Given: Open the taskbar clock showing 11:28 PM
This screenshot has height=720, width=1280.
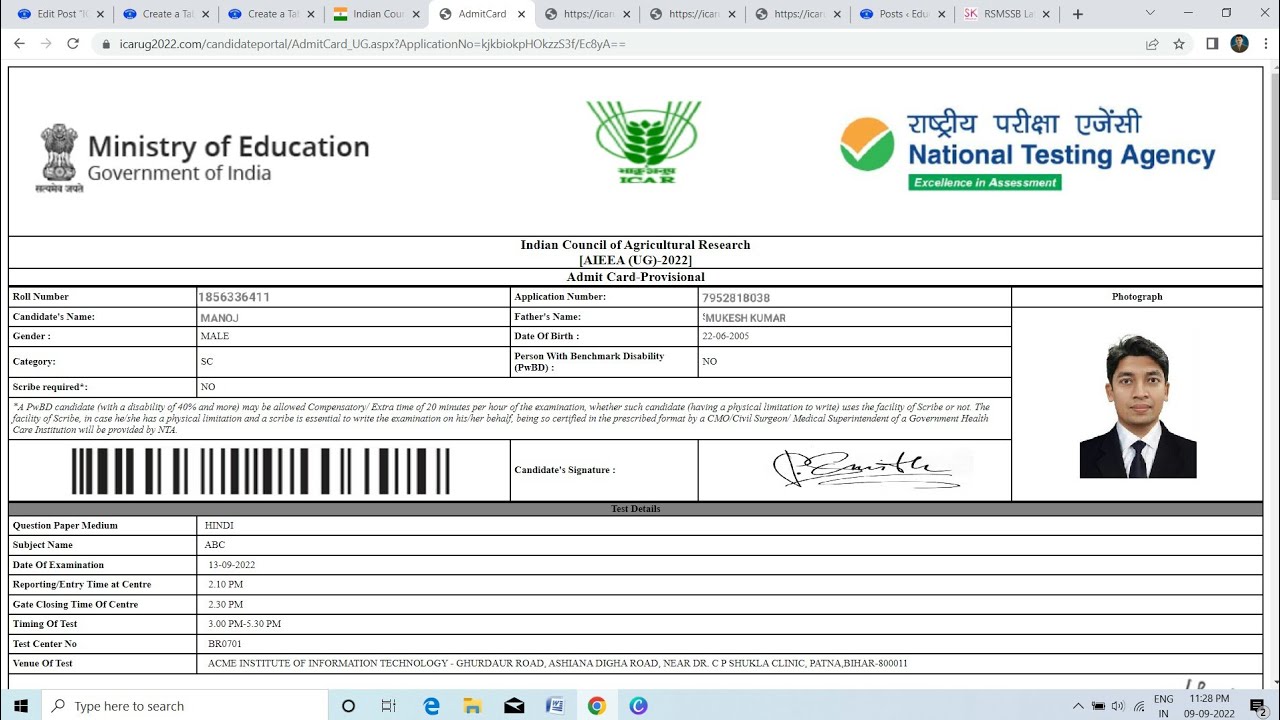Looking at the screenshot, I should tap(1209, 706).
